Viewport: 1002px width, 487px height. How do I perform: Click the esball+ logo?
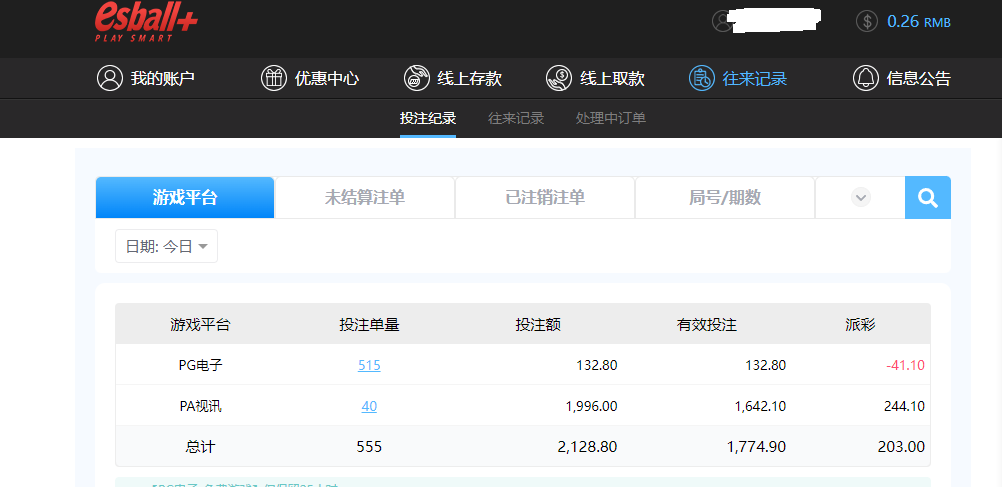146,21
